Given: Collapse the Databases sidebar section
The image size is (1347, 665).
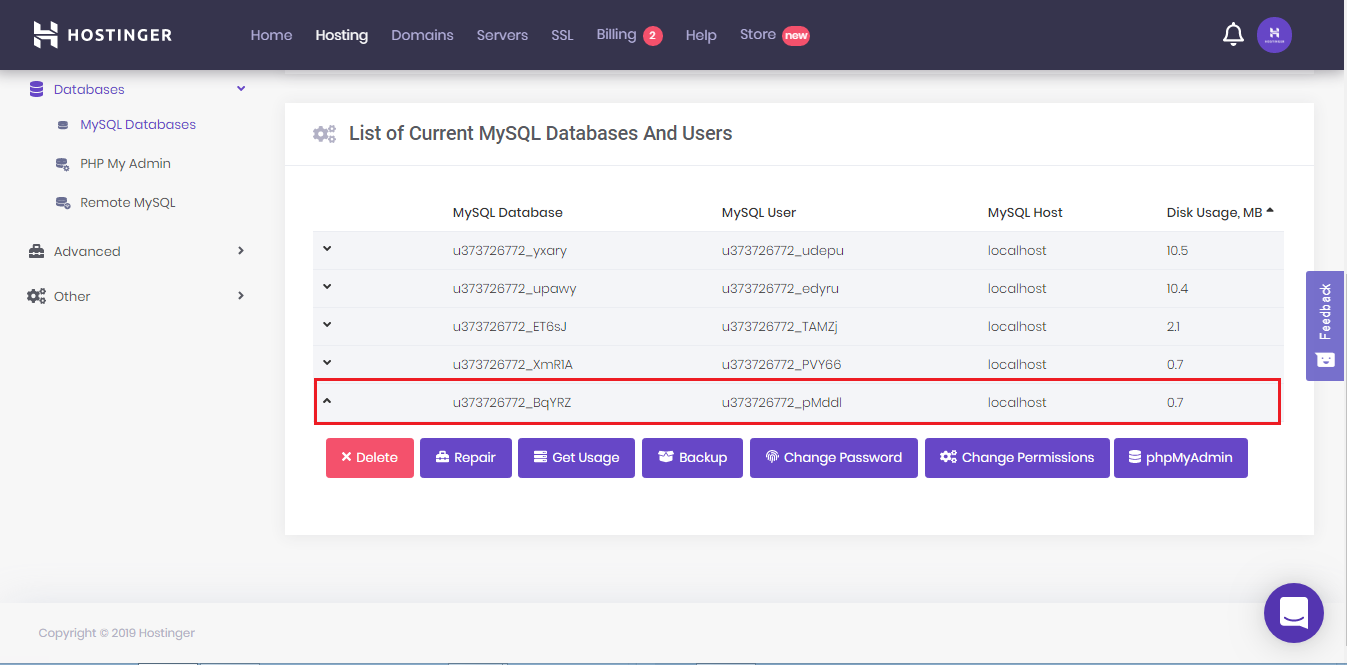Looking at the screenshot, I should pos(241,89).
